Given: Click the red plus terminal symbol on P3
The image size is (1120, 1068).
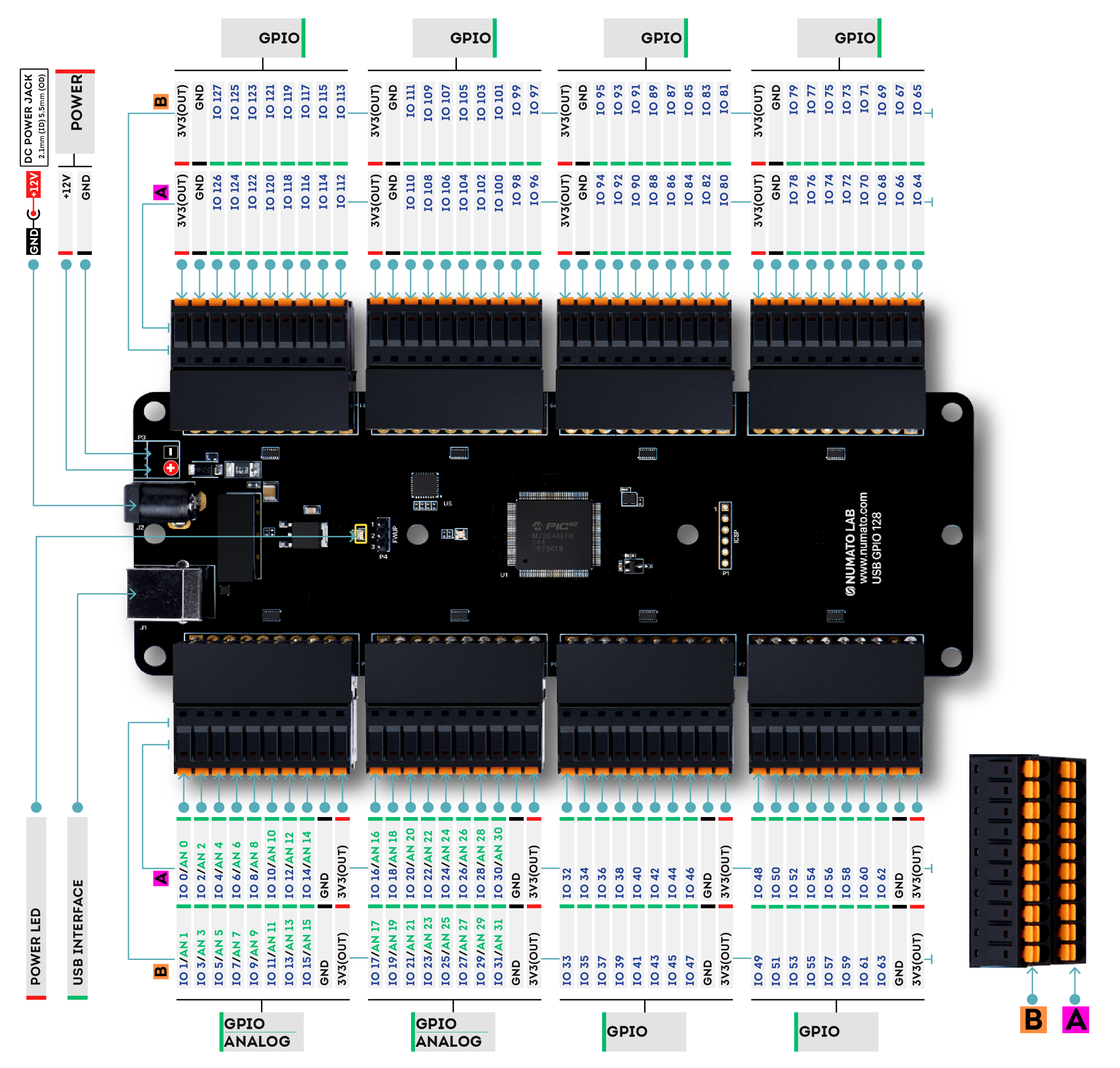Looking at the screenshot, I should (170, 468).
